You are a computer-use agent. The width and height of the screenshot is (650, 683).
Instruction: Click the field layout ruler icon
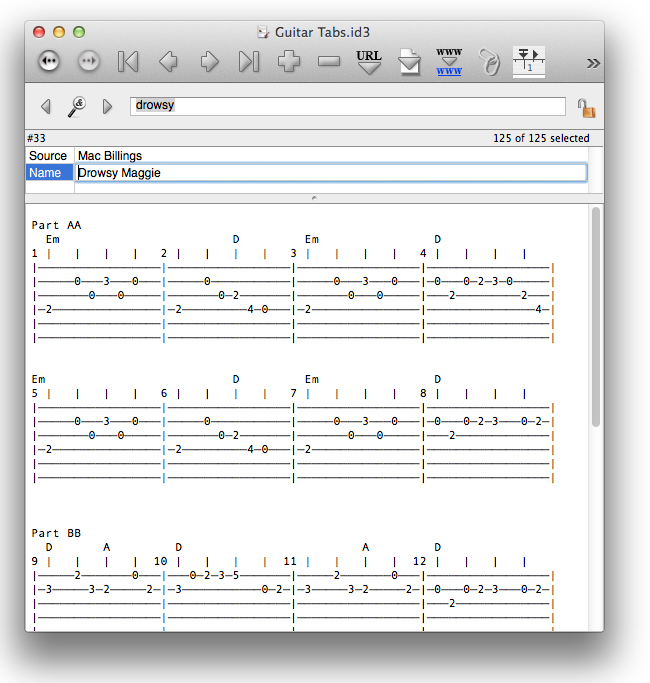(529, 62)
